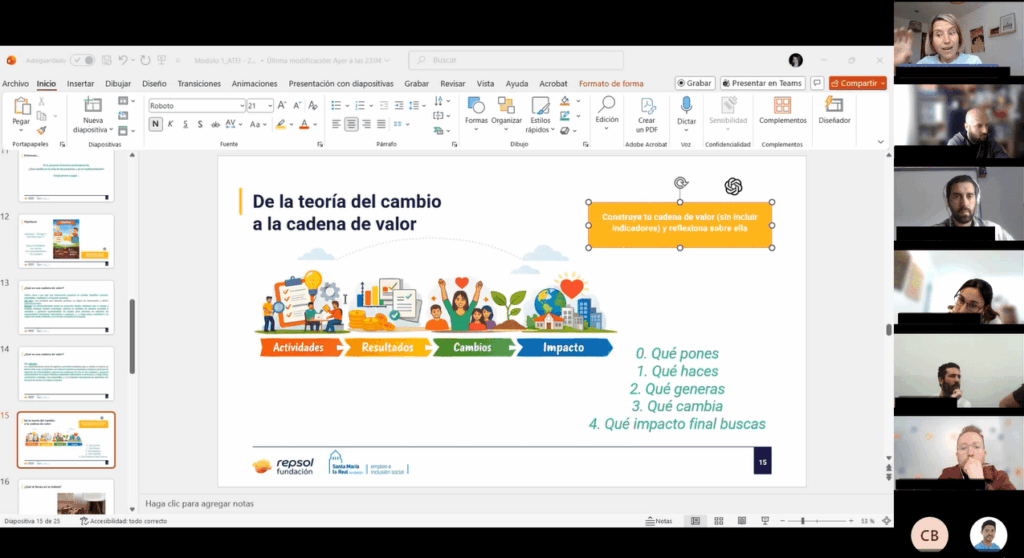Screen dimensions: 1024x558
Task: Insert a Nueva diapositiva
Action: [93, 106]
